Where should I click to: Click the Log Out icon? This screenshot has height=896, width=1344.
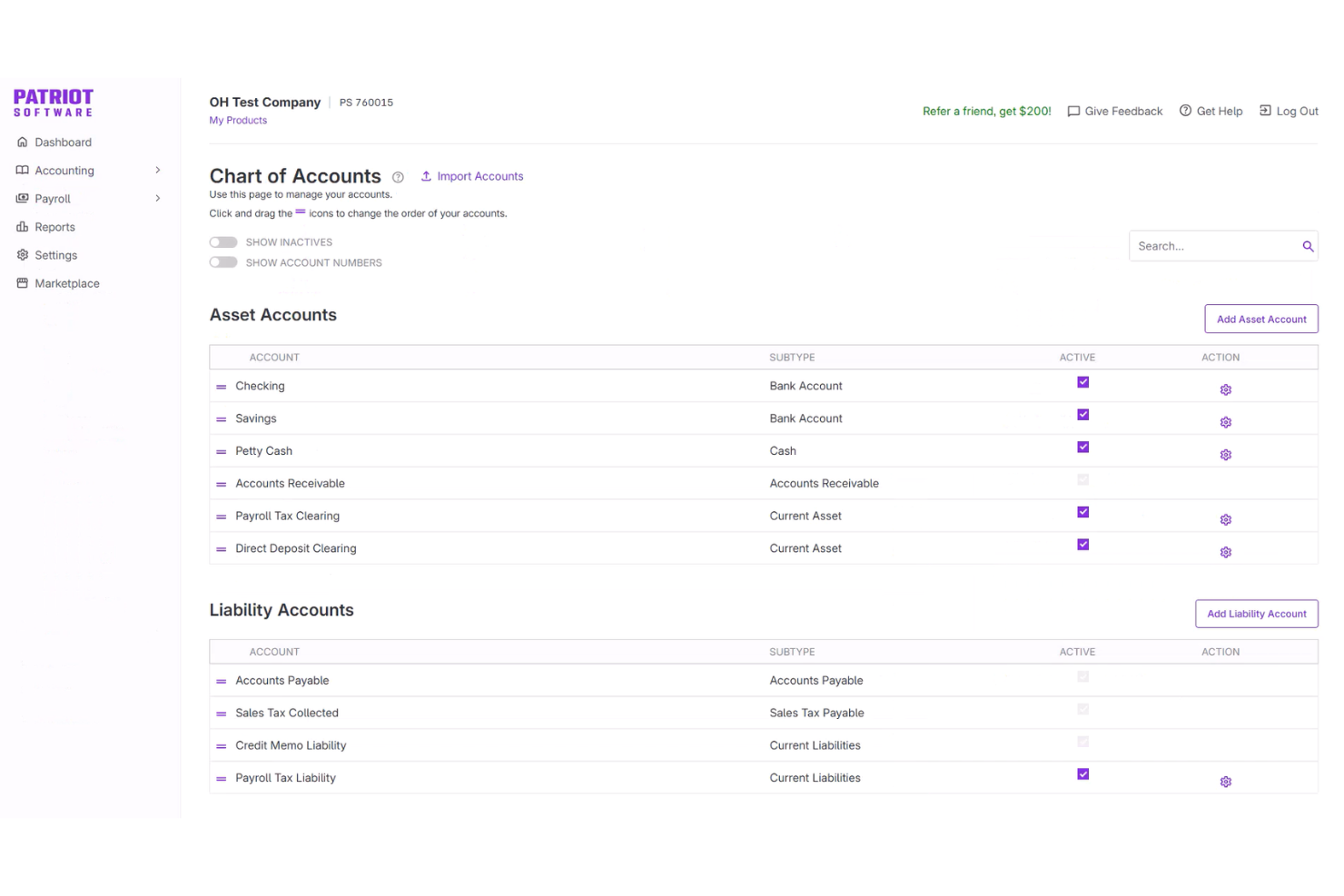click(x=1264, y=111)
